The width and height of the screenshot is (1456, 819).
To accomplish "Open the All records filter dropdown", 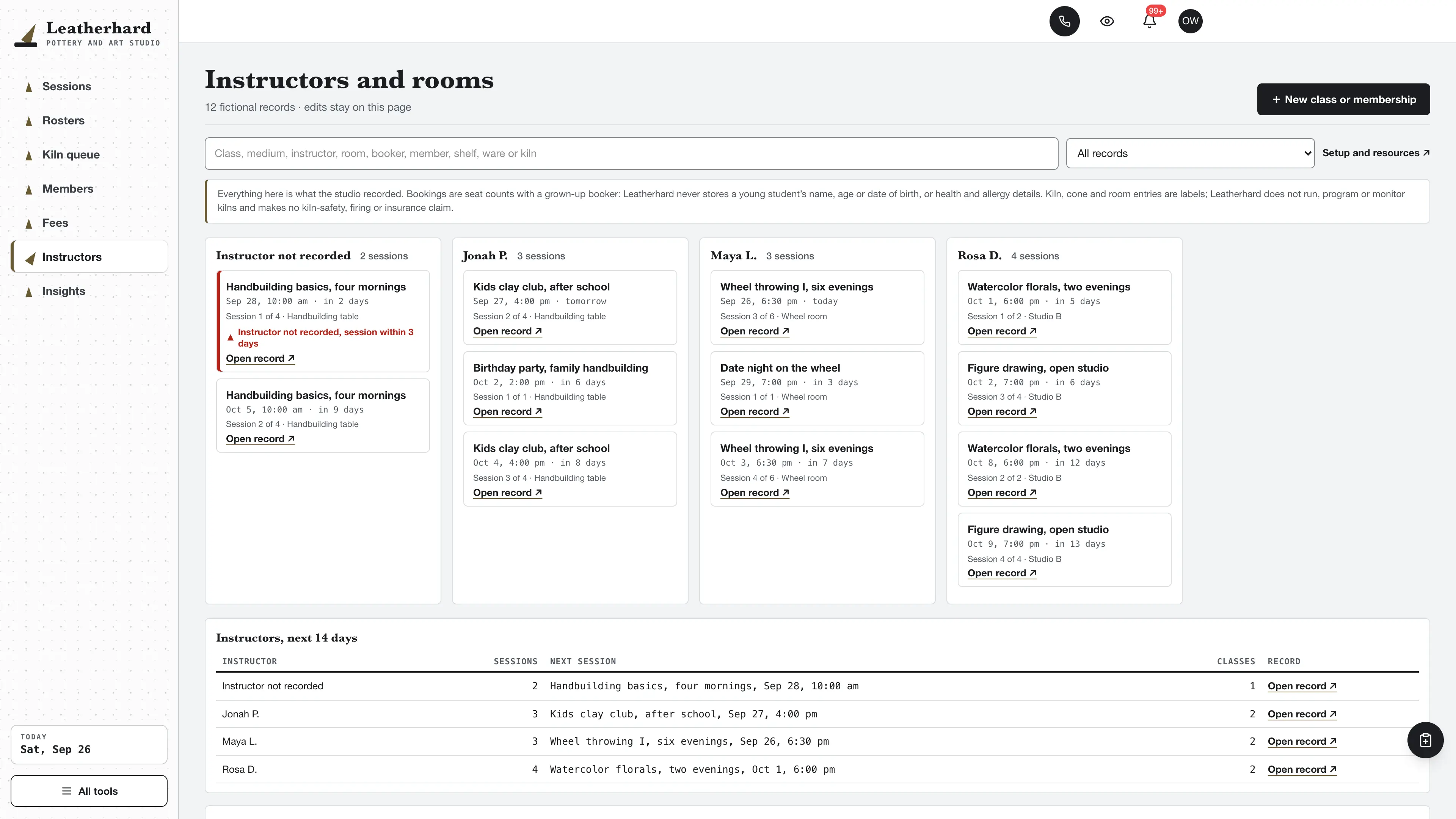I will [1190, 153].
